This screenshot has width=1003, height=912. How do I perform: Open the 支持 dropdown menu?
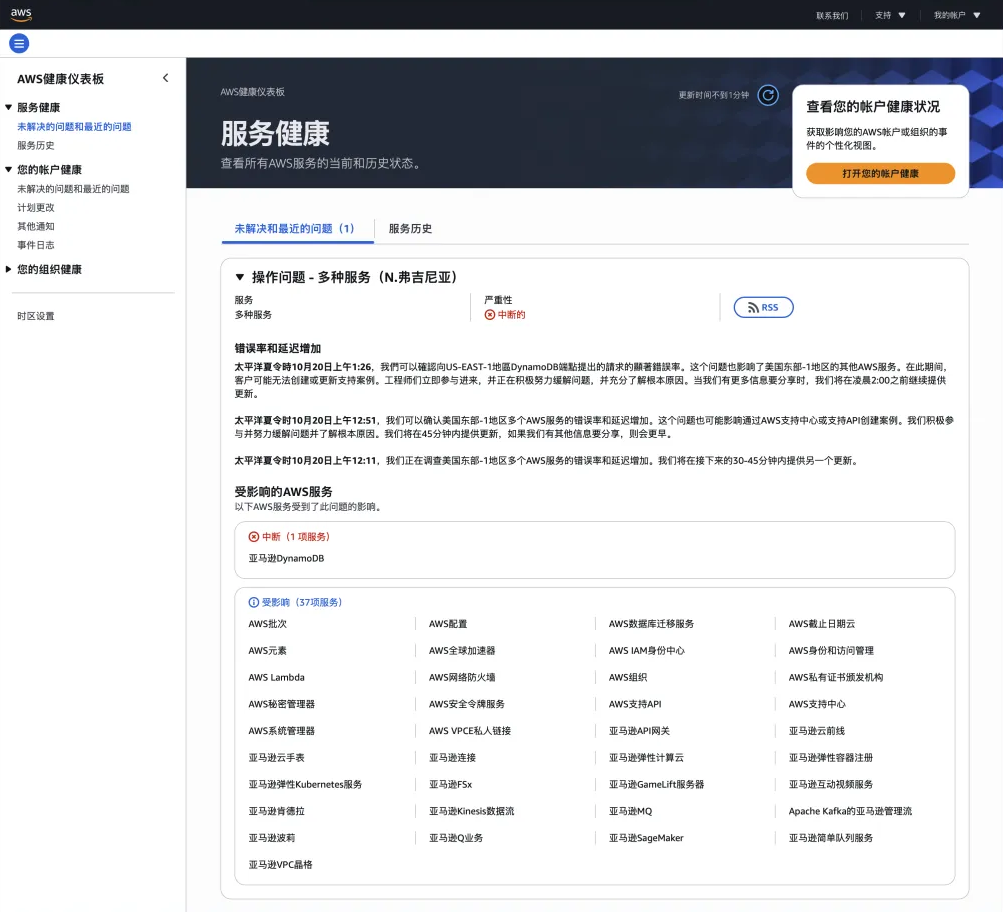tap(889, 15)
